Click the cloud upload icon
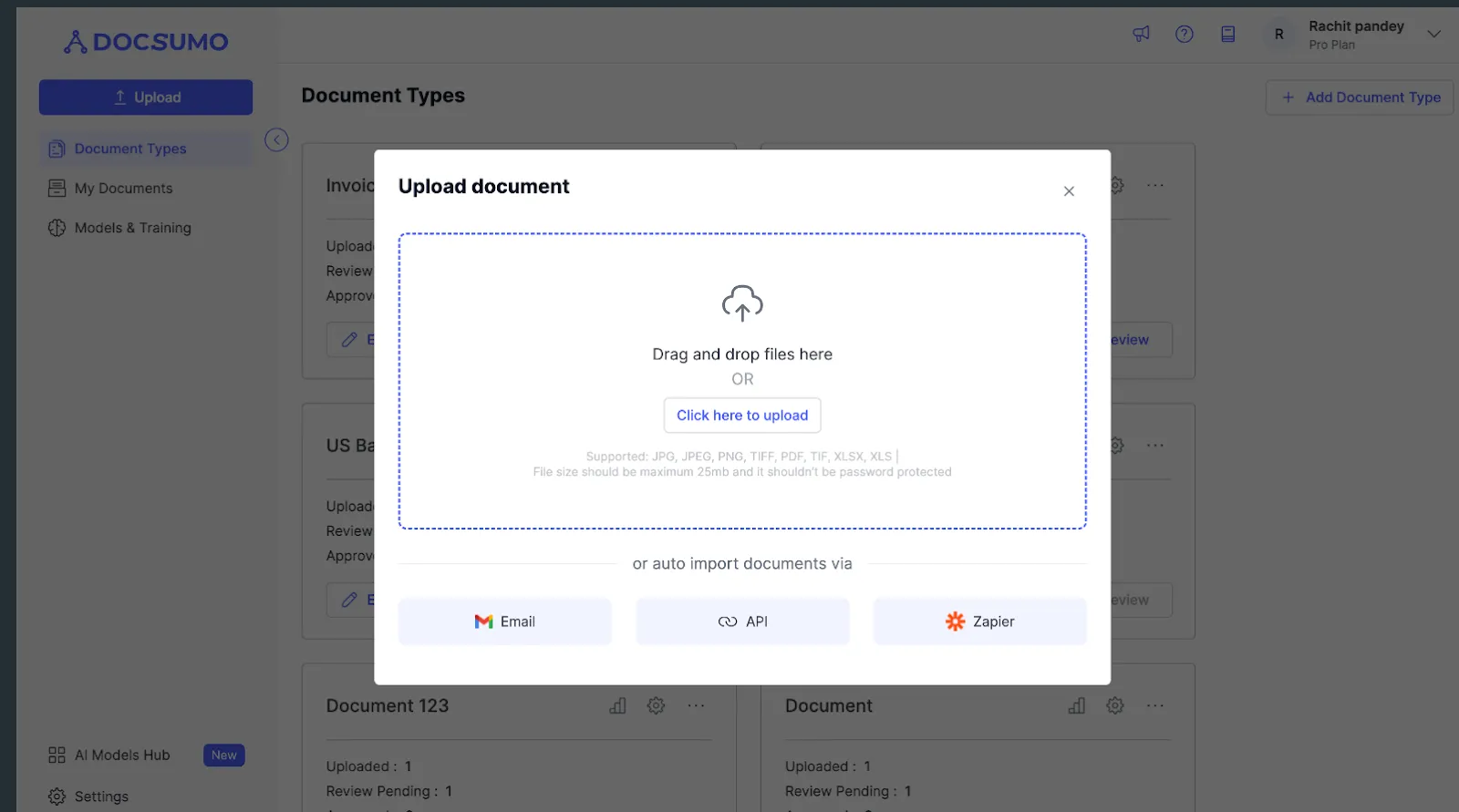The height and width of the screenshot is (812, 1459). tap(742, 303)
